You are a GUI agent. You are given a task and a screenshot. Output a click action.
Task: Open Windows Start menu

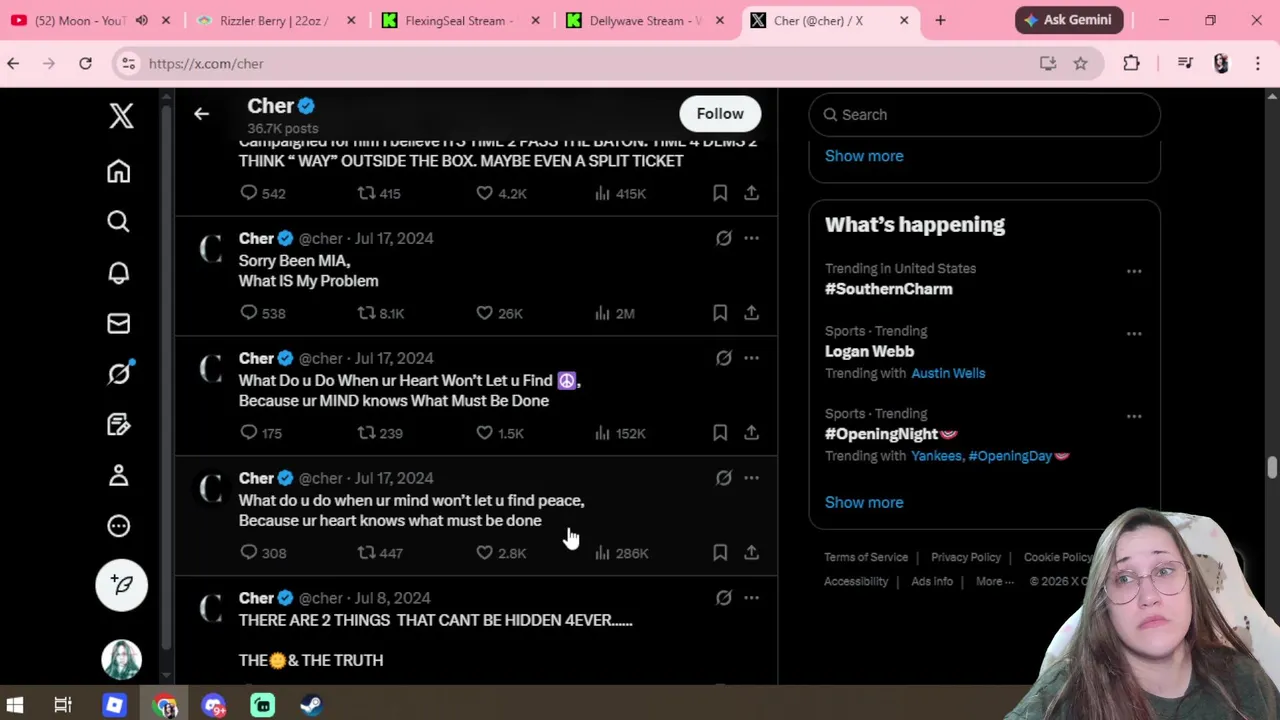(x=15, y=705)
